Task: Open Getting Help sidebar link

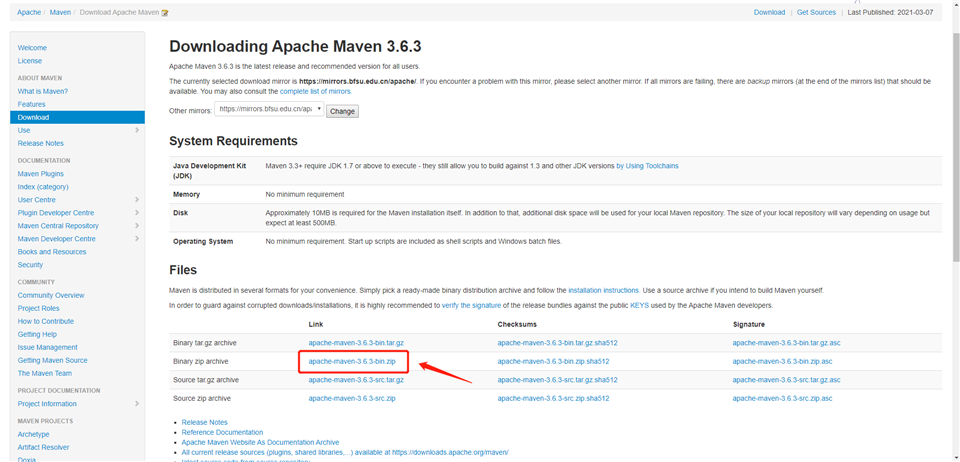Action: pyautogui.click(x=37, y=334)
